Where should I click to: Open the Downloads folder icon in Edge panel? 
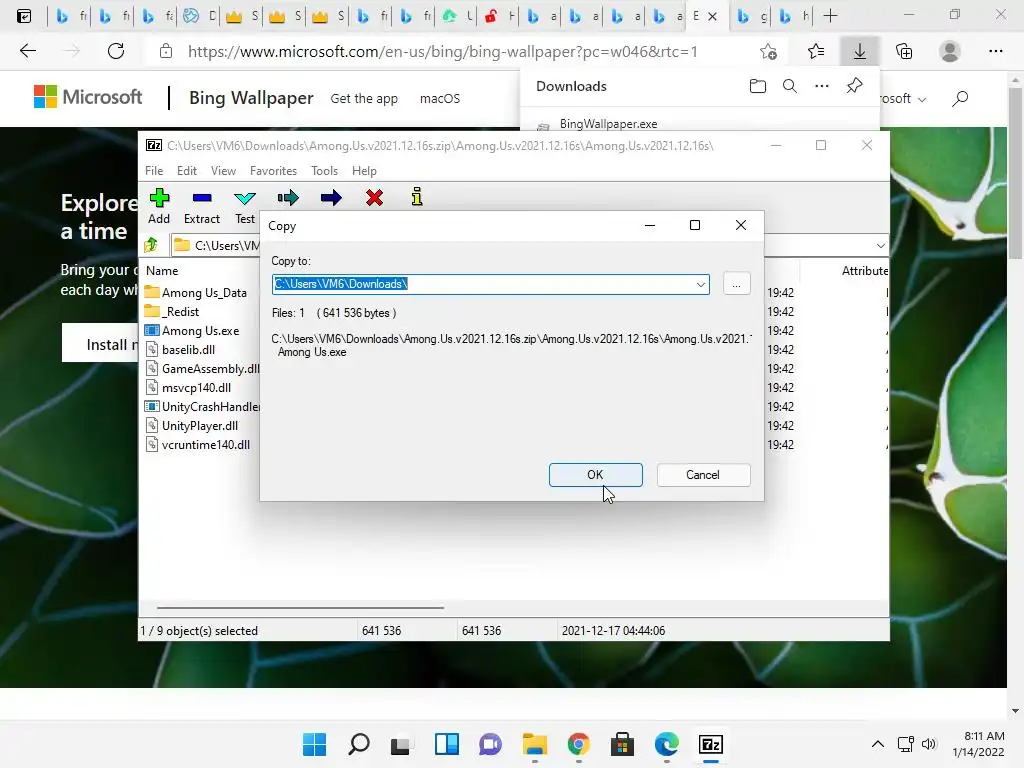click(x=758, y=86)
